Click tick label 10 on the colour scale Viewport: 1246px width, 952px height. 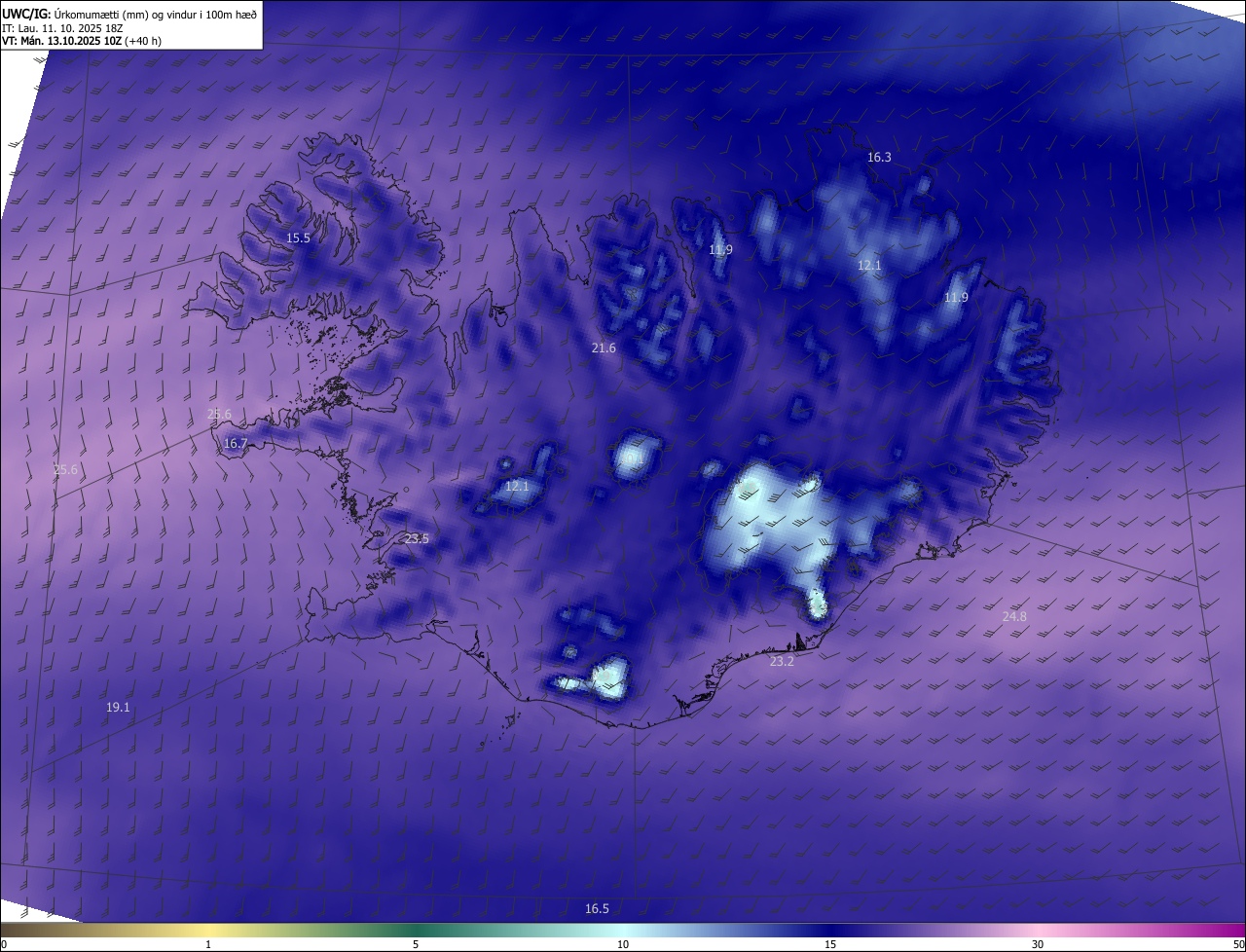(x=623, y=944)
